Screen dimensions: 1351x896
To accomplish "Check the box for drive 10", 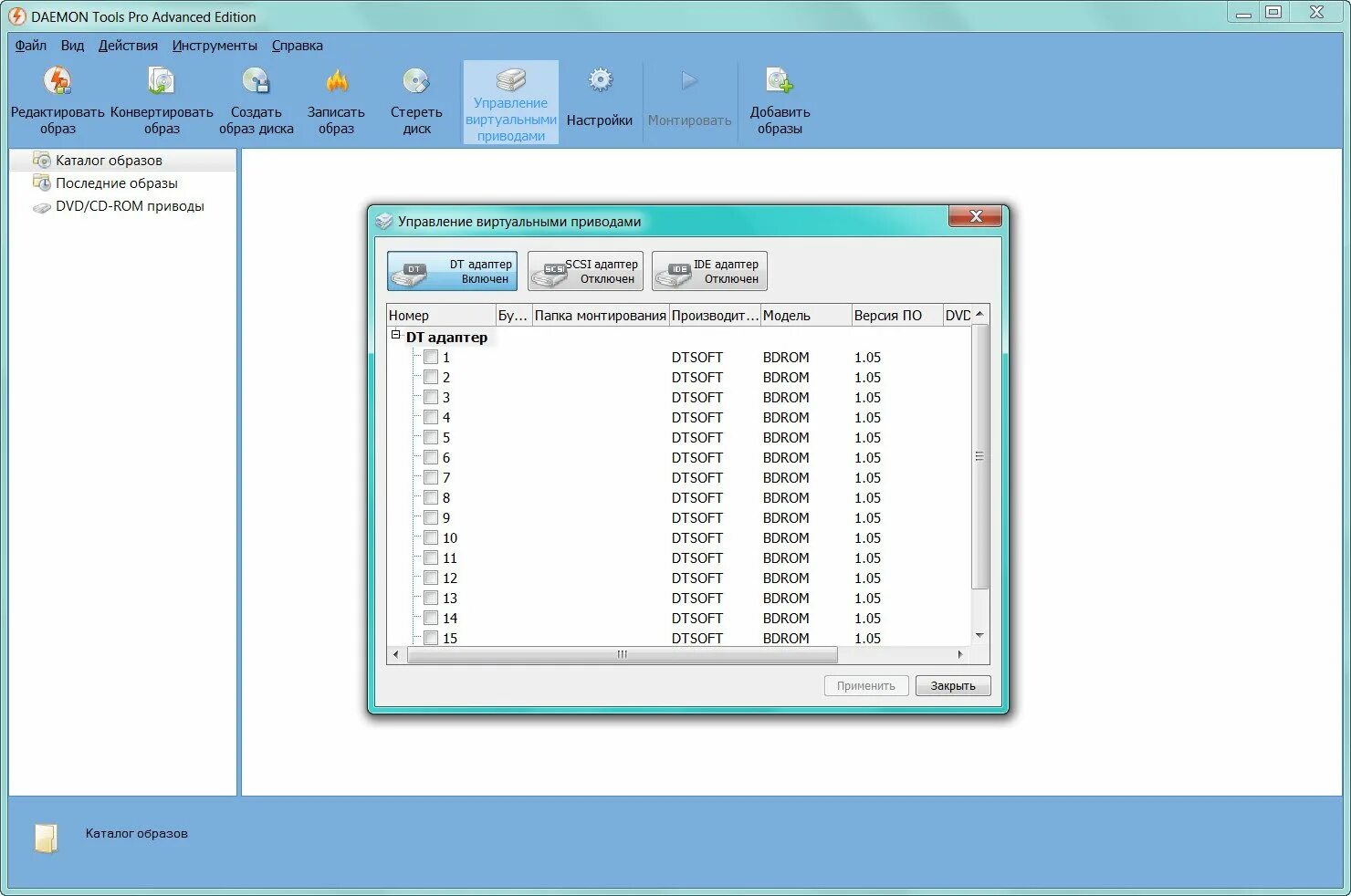I will 431,537.
